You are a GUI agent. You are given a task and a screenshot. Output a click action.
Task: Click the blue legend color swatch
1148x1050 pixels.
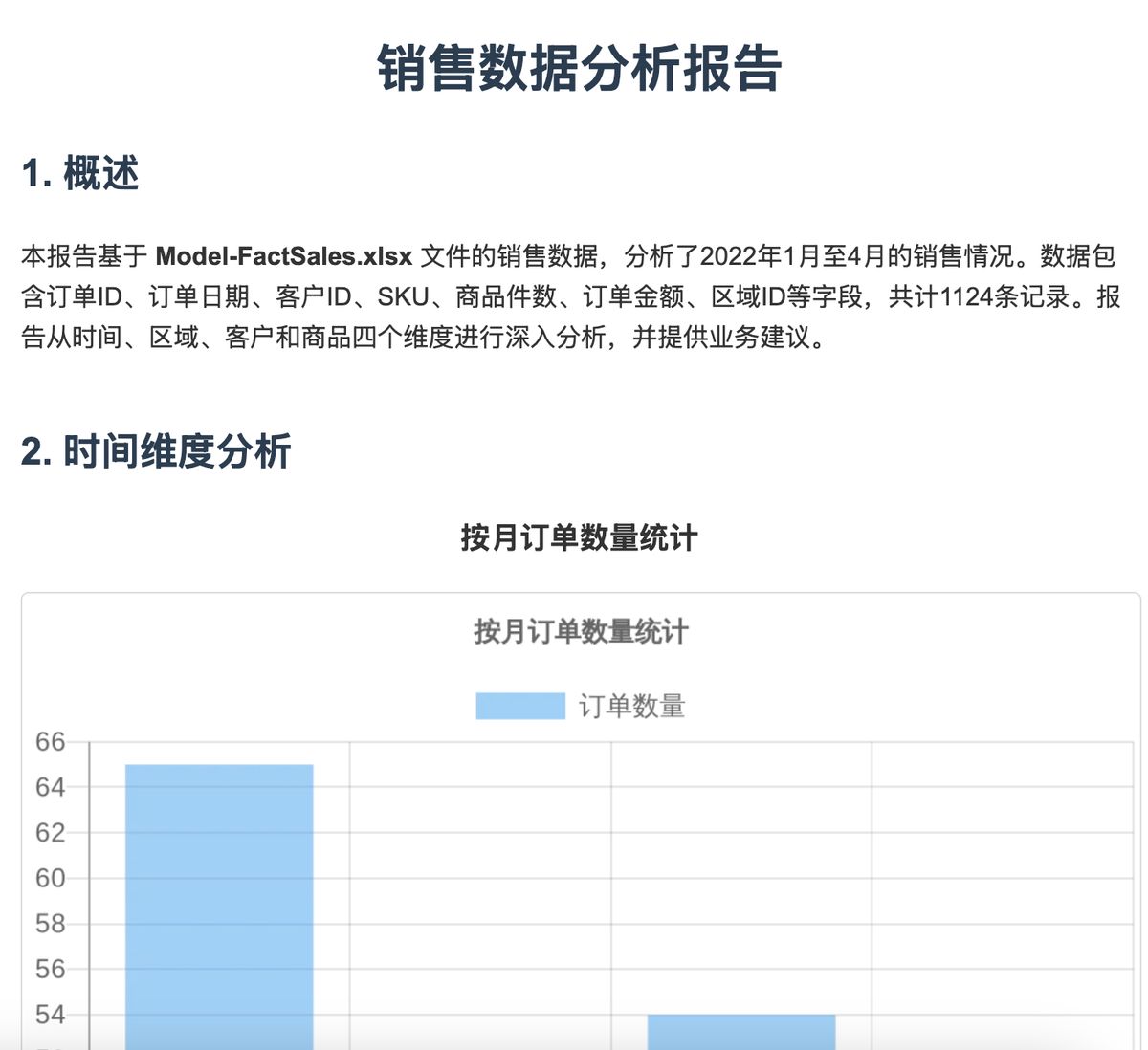pos(520,707)
